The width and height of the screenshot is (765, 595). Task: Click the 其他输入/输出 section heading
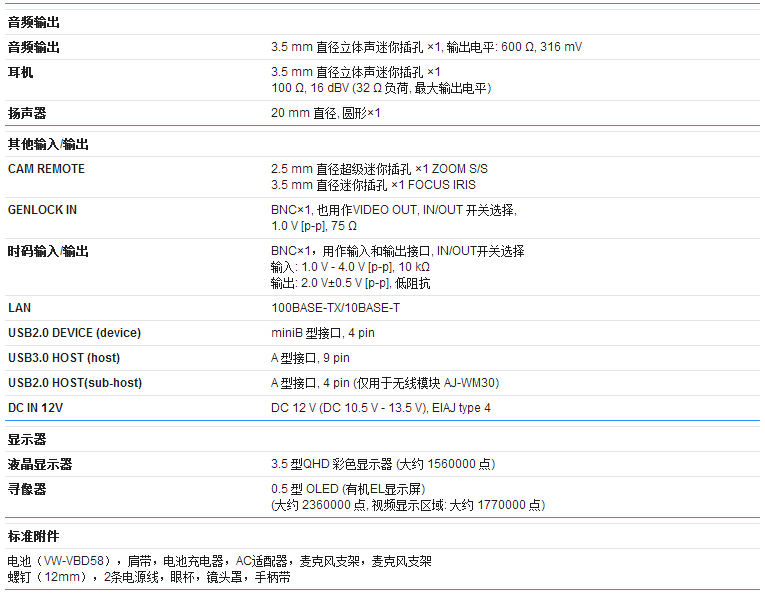pos(48,144)
